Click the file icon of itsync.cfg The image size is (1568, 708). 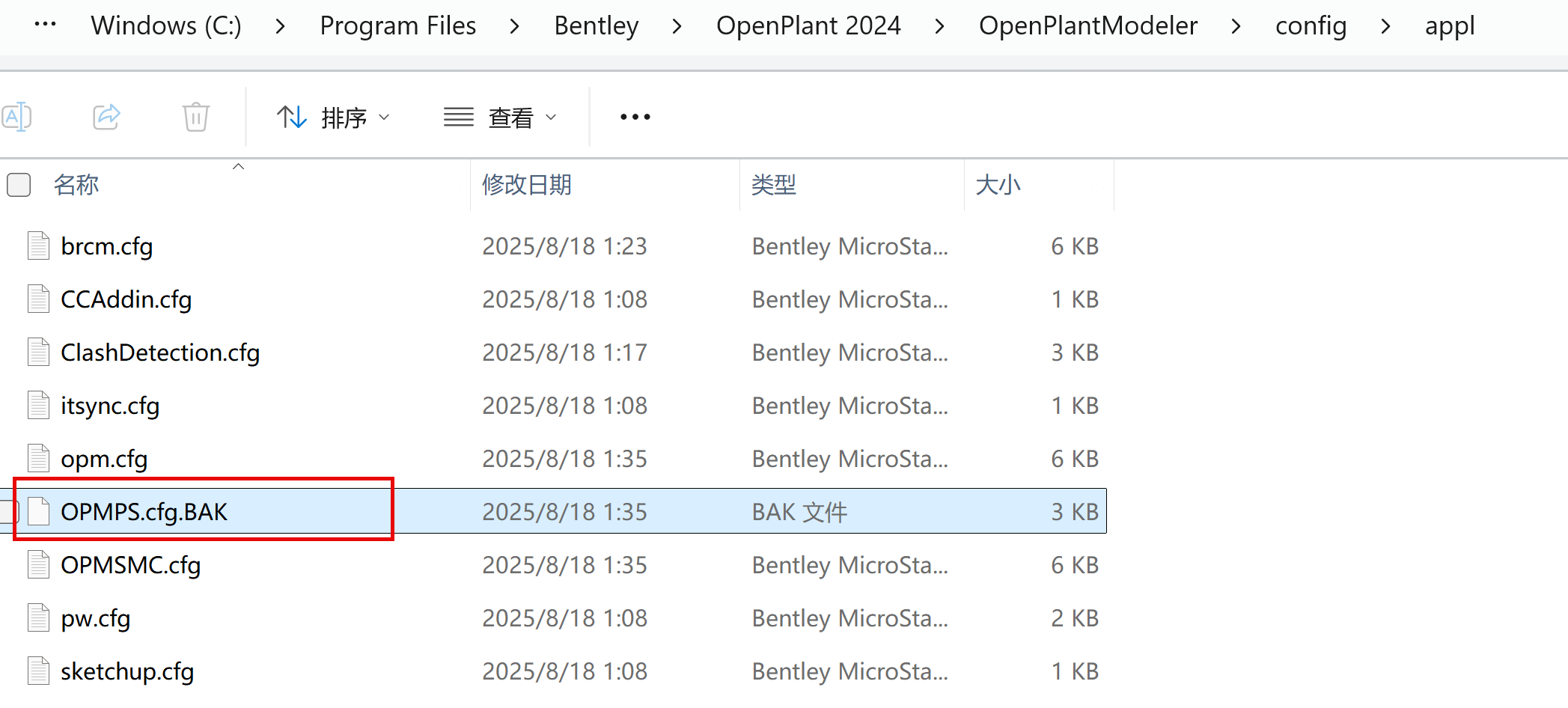click(x=37, y=405)
